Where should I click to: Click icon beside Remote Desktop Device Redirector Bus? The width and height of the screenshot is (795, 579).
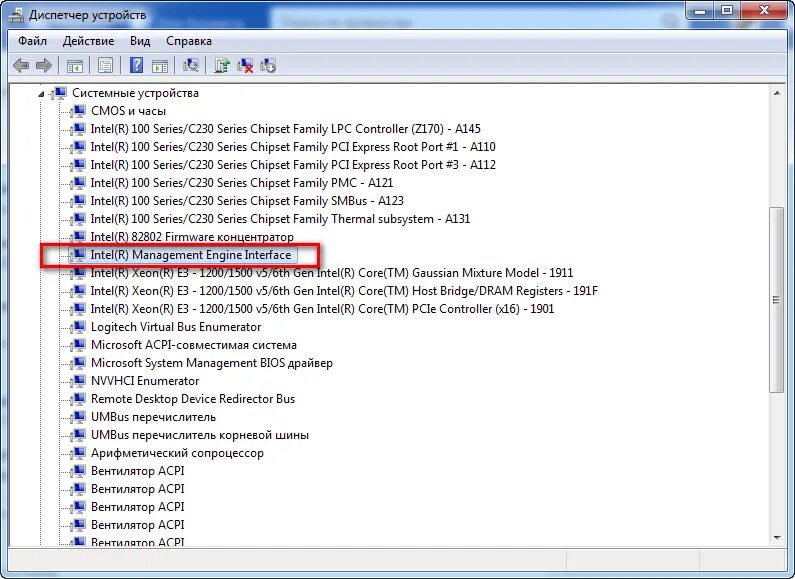[x=79, y=399]
